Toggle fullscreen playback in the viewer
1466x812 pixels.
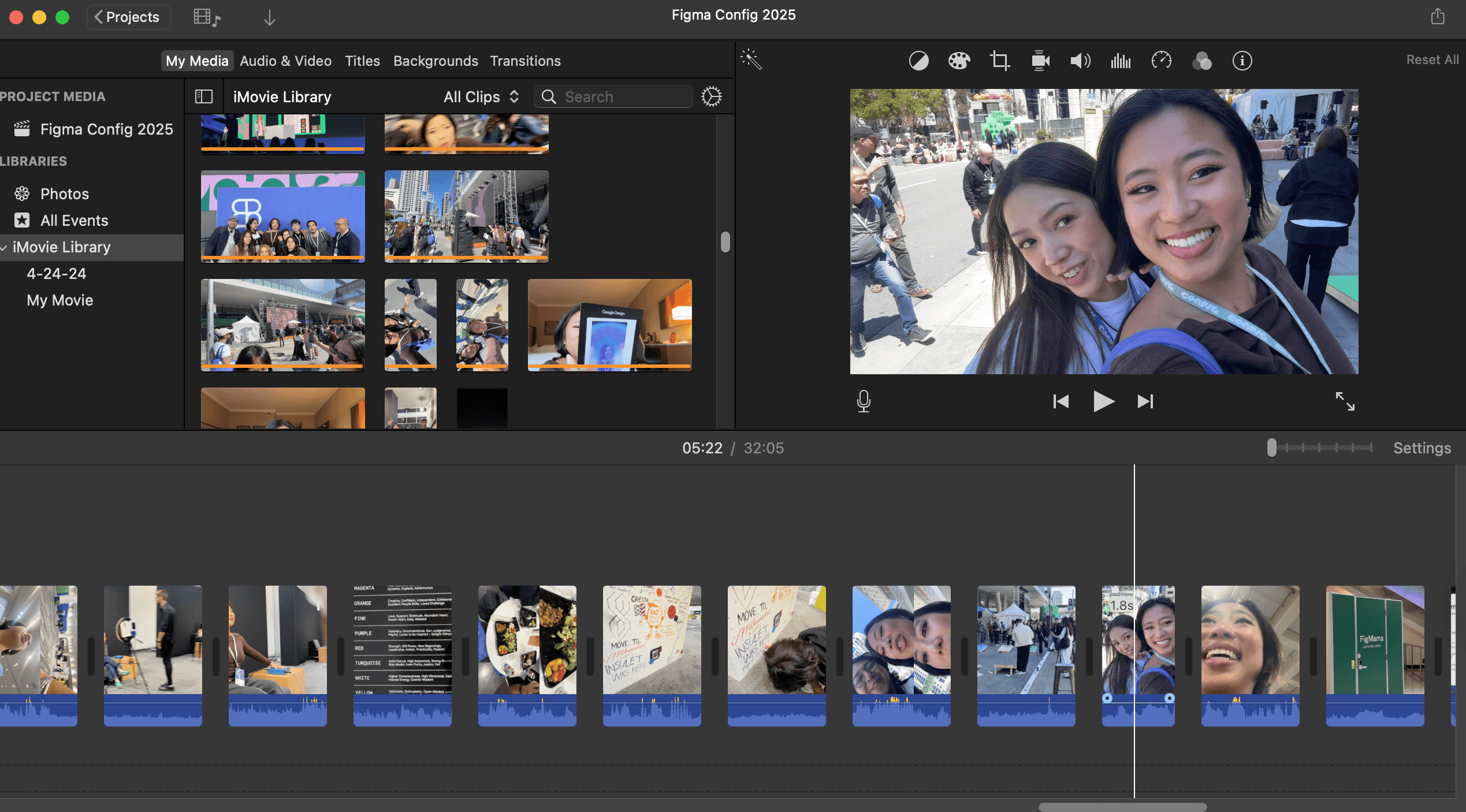[x=1345, y=401]
